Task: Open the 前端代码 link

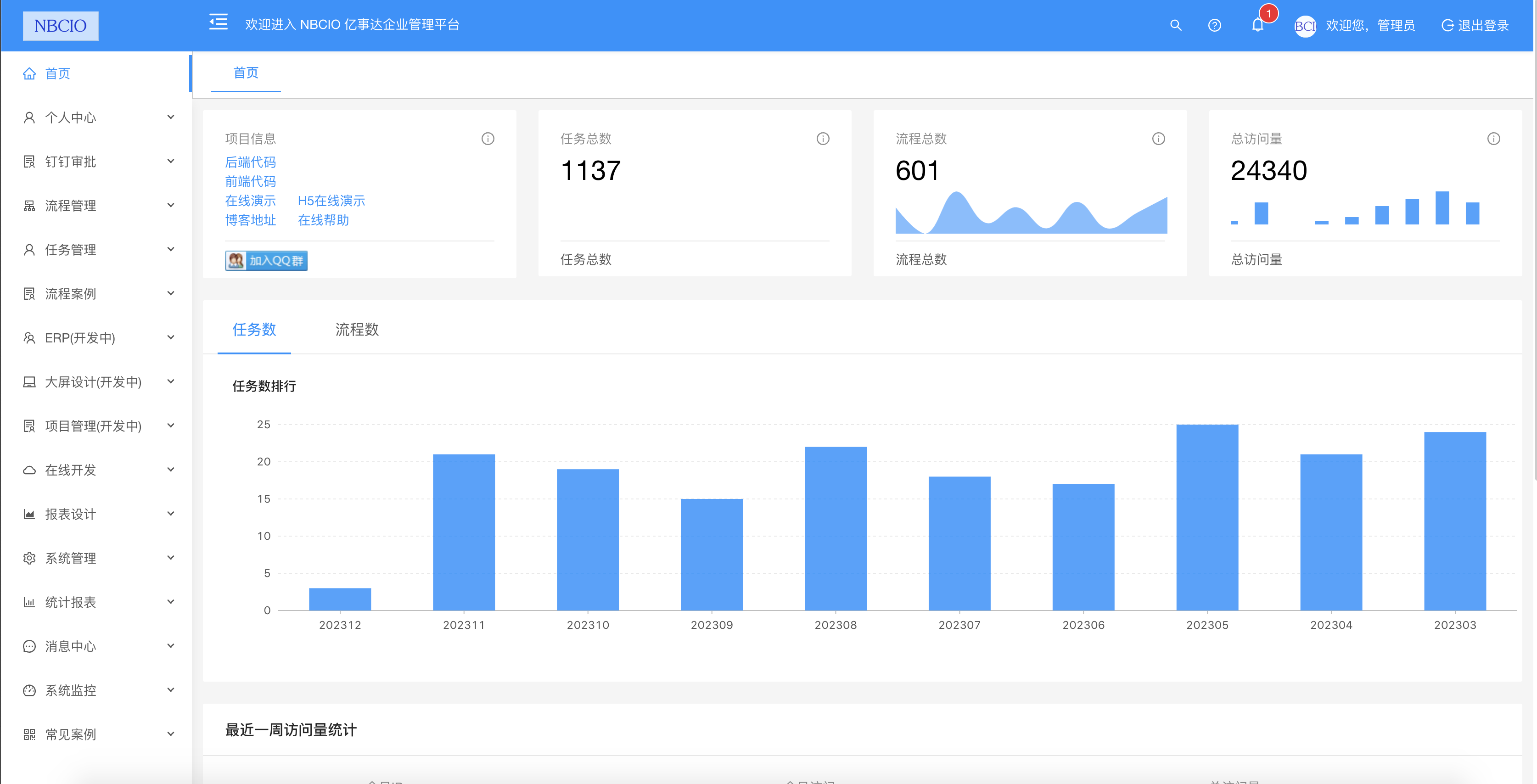Action: (251, 181)
